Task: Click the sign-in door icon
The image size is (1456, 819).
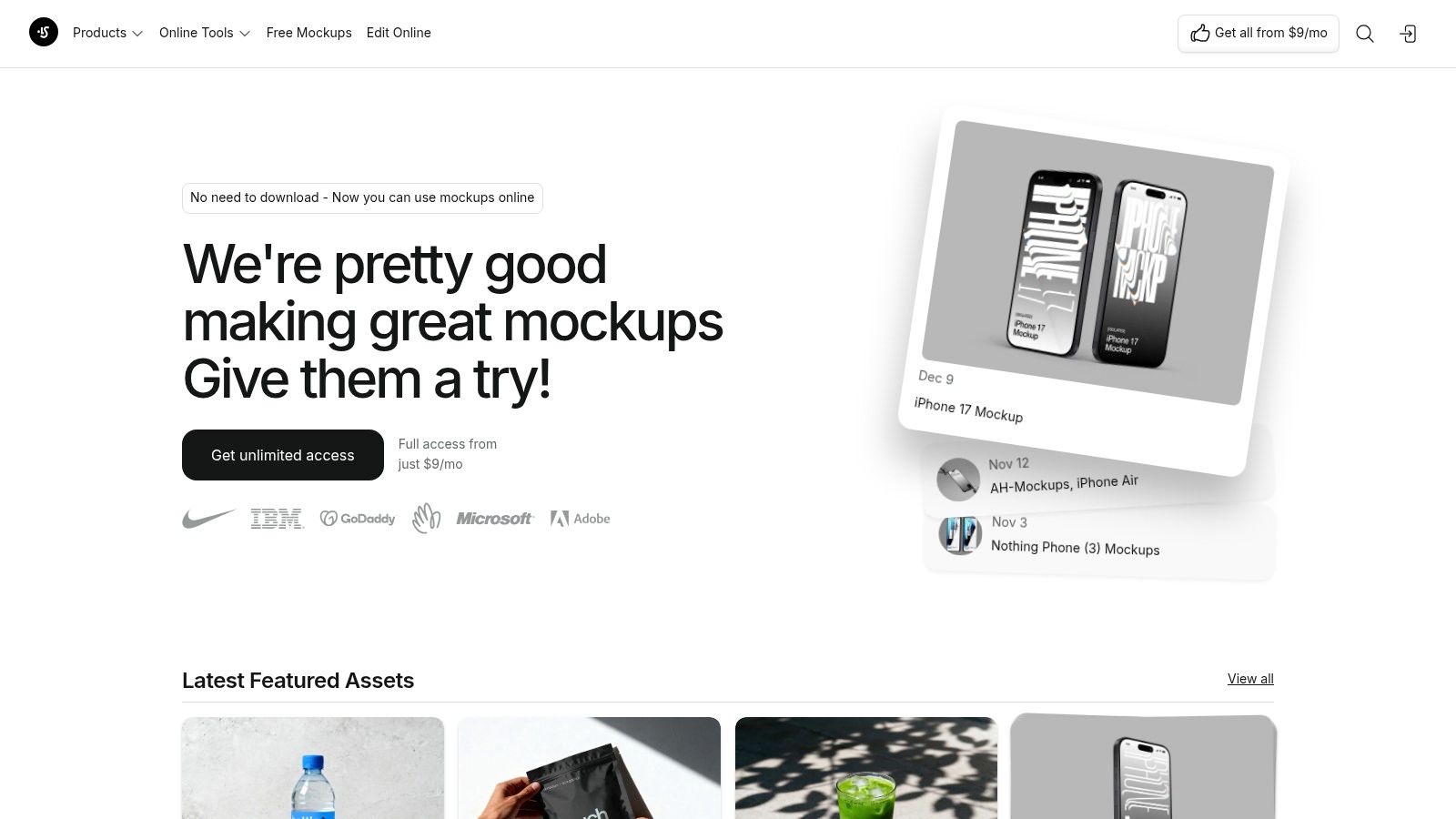Action: click(x=1408, y=34)
